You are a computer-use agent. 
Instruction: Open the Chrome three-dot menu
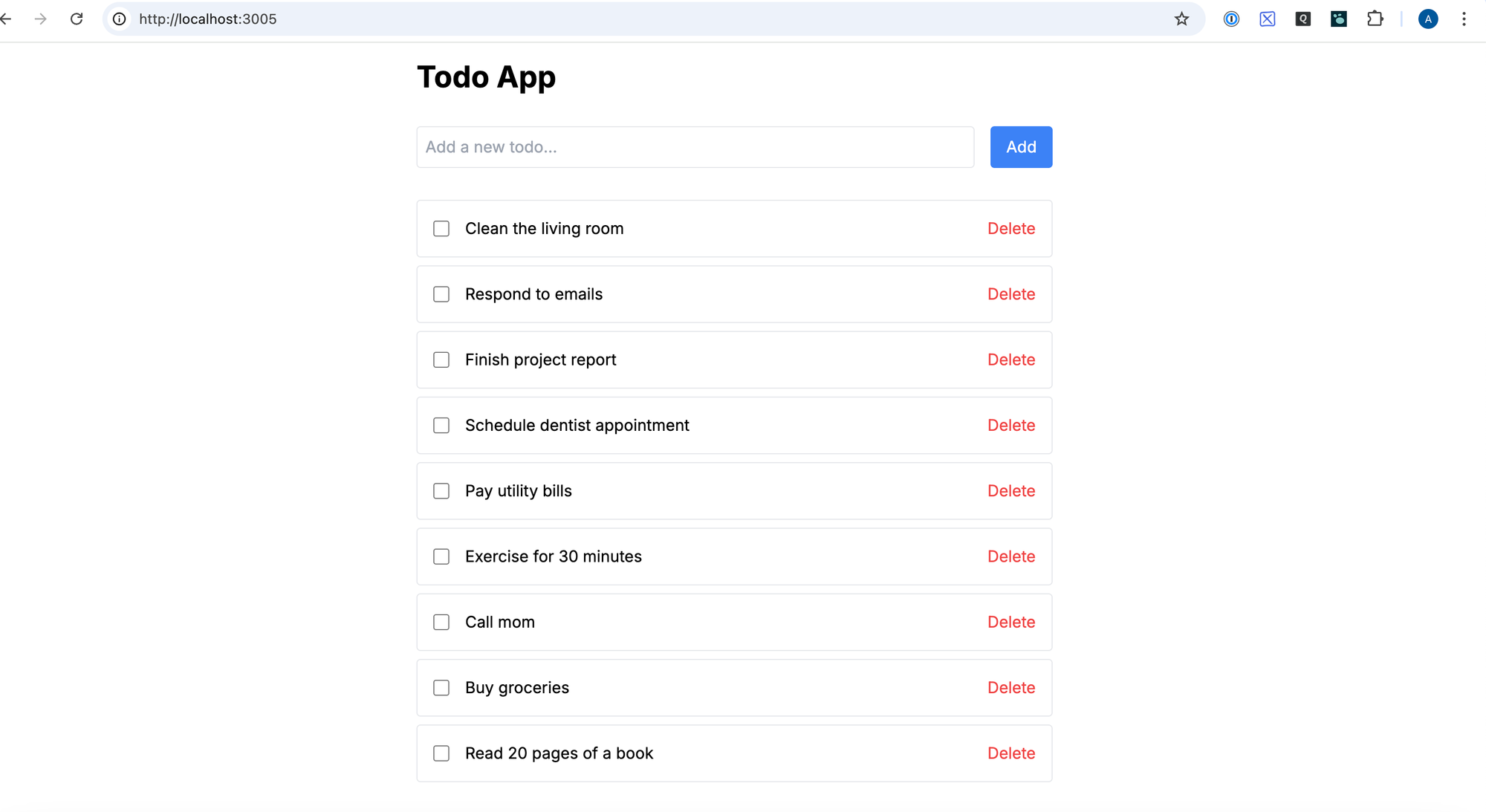[1464, 19]
